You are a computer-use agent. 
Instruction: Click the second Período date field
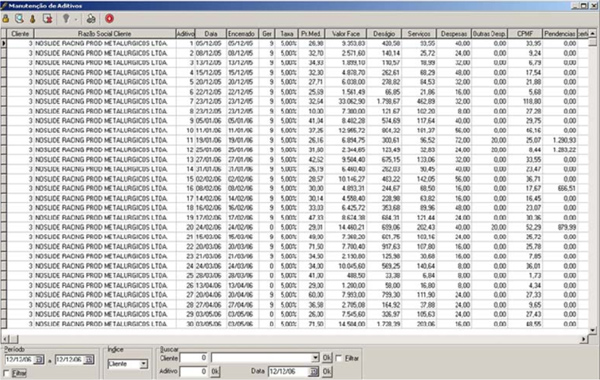[70, 360]
